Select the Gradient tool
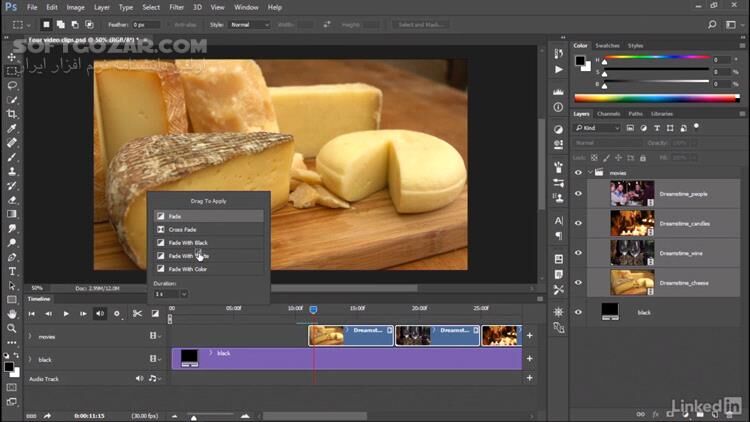Image resolution: width=750 pixels, height=422 pixels. pos(12,214)
